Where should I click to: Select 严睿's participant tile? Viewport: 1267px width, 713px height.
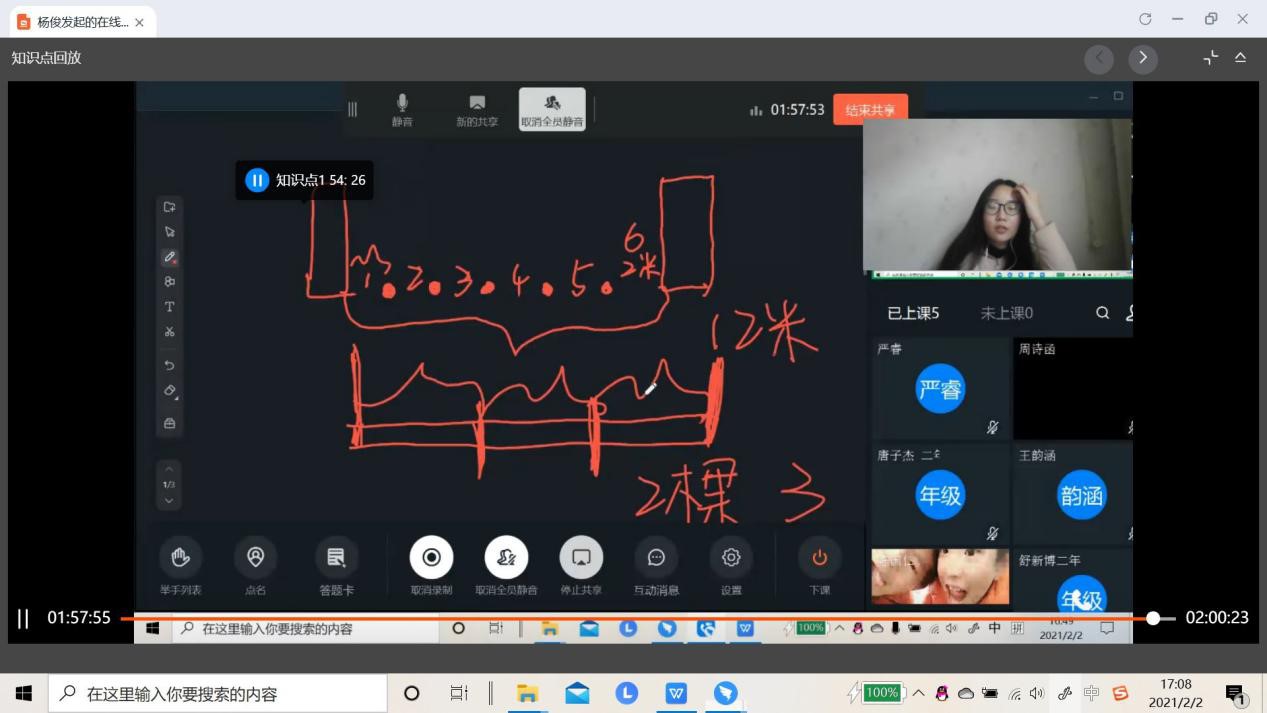click(941, 388)
